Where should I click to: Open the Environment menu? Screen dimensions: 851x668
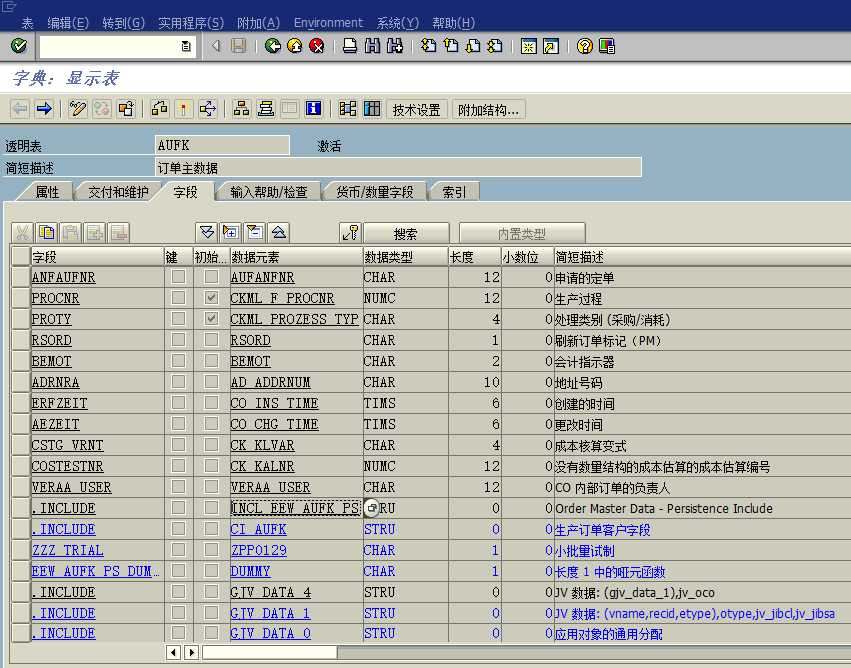328,23
